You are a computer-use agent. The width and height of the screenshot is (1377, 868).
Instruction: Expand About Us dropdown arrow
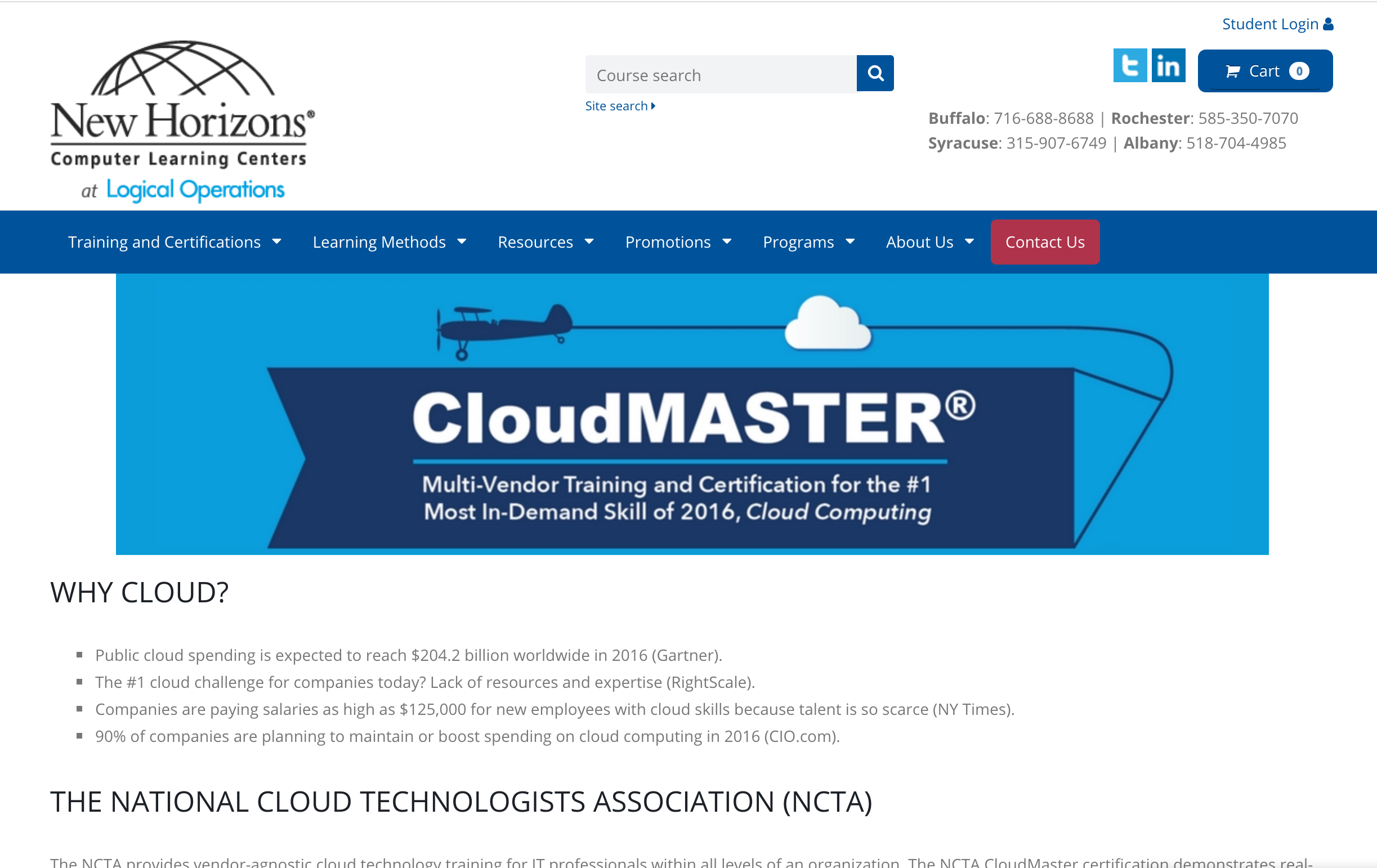click(969, 242)
